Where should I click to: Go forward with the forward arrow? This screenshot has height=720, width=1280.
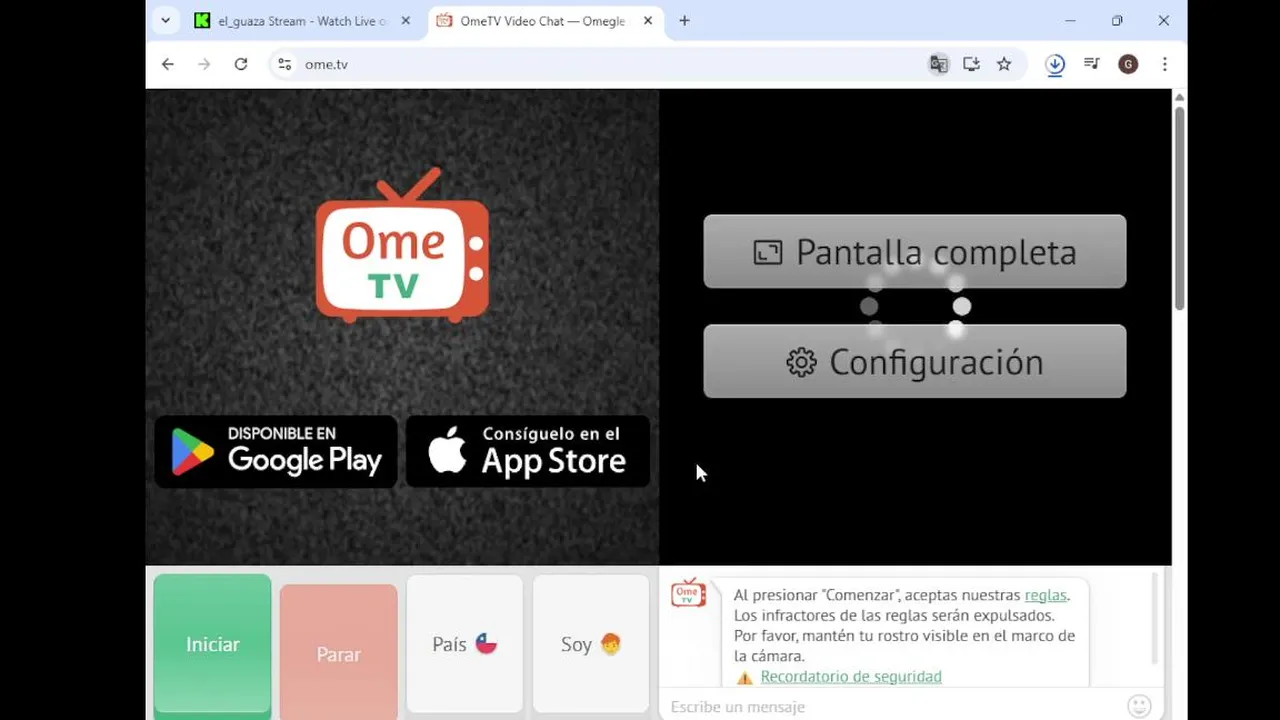[x=204, y=64]
